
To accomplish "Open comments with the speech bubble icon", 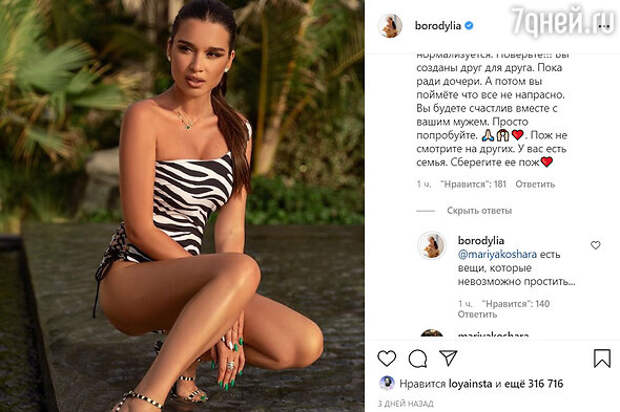I will click(x=418, y=359).
